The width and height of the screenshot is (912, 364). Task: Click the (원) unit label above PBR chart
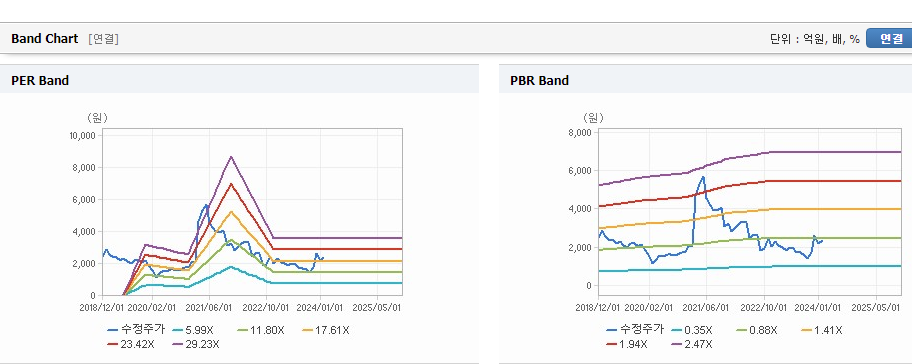point(593,118)
